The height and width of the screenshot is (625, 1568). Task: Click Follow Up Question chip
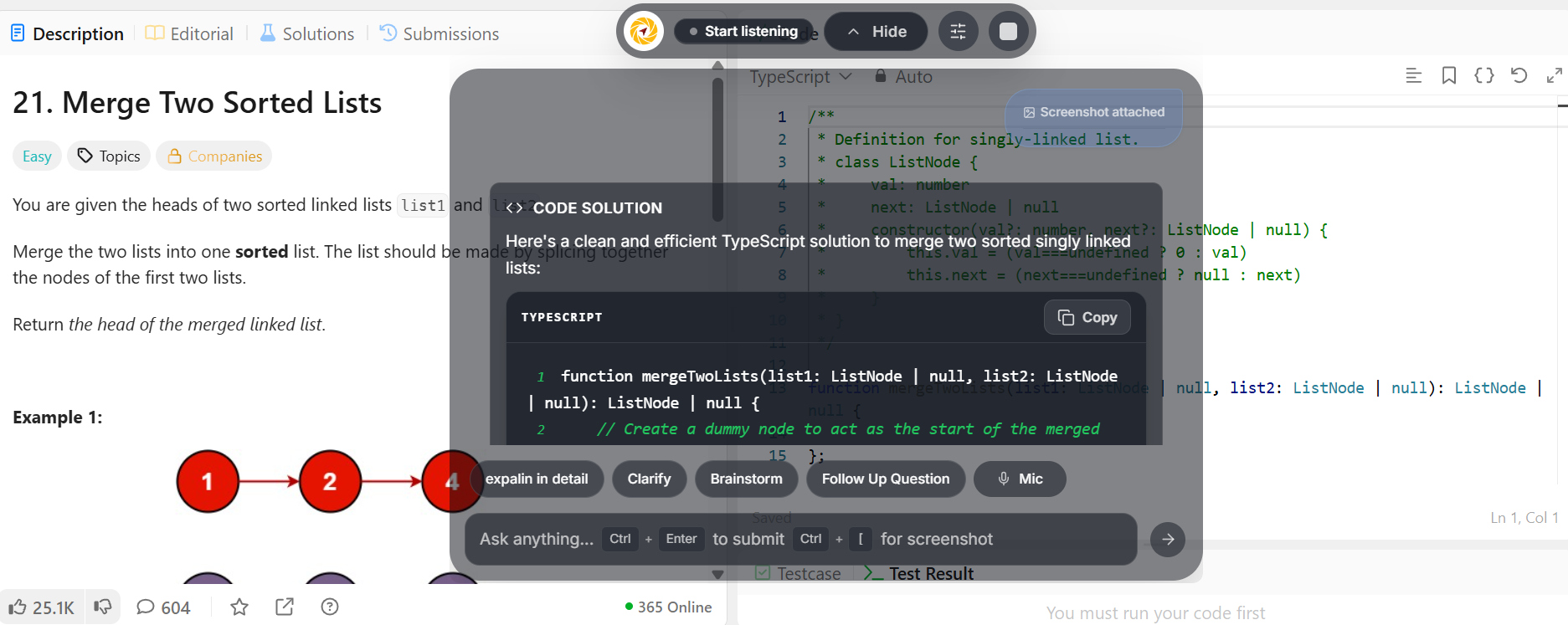click(886, 479)
